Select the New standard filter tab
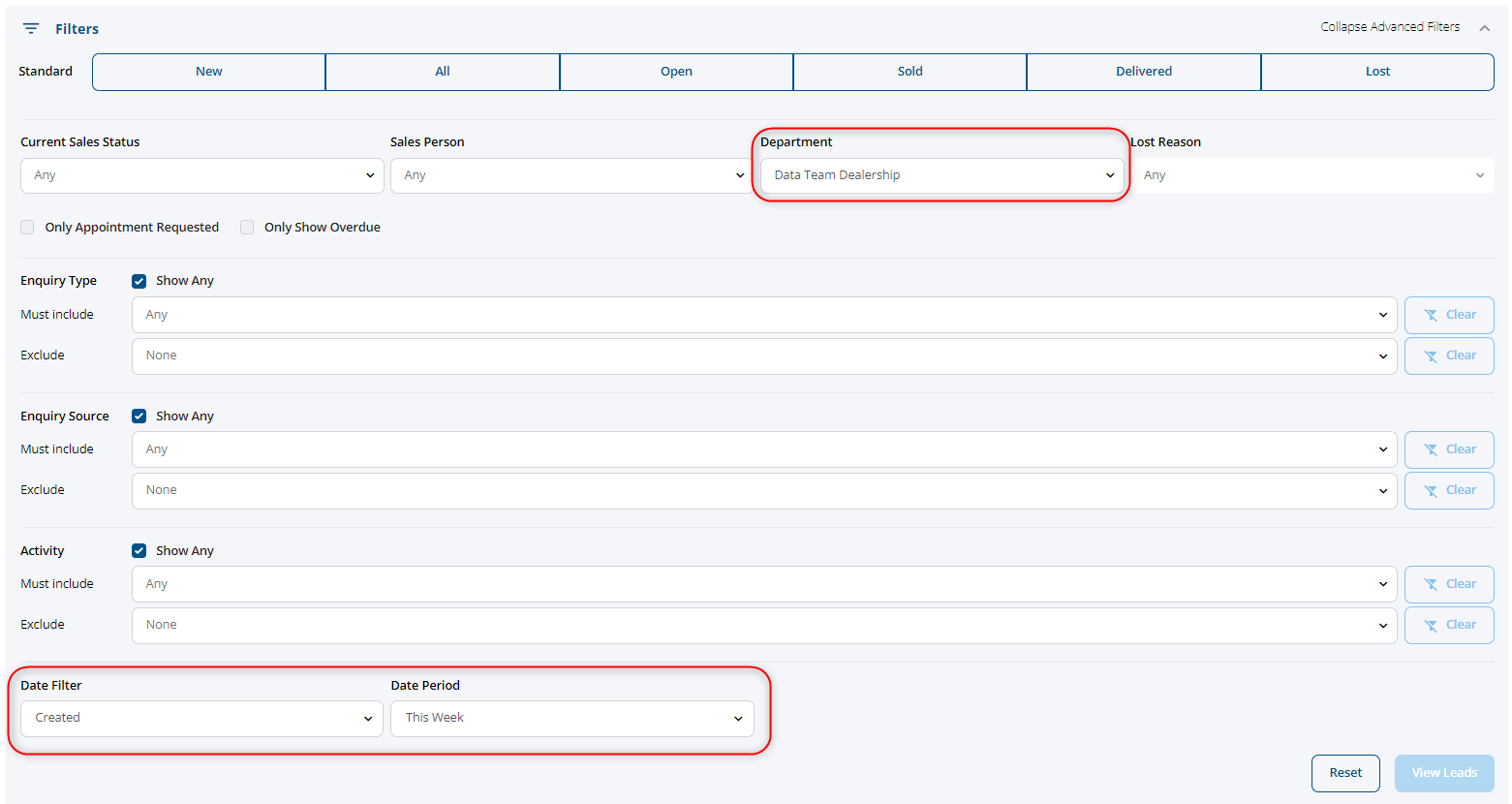The width and height of the screenshot is (1512, 804). (x=209, y=72)
